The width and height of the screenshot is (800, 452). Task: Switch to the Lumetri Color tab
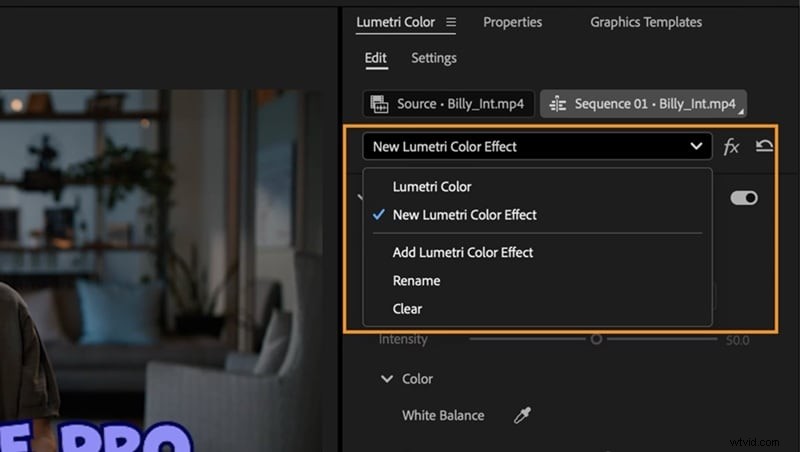pos(395,22)
